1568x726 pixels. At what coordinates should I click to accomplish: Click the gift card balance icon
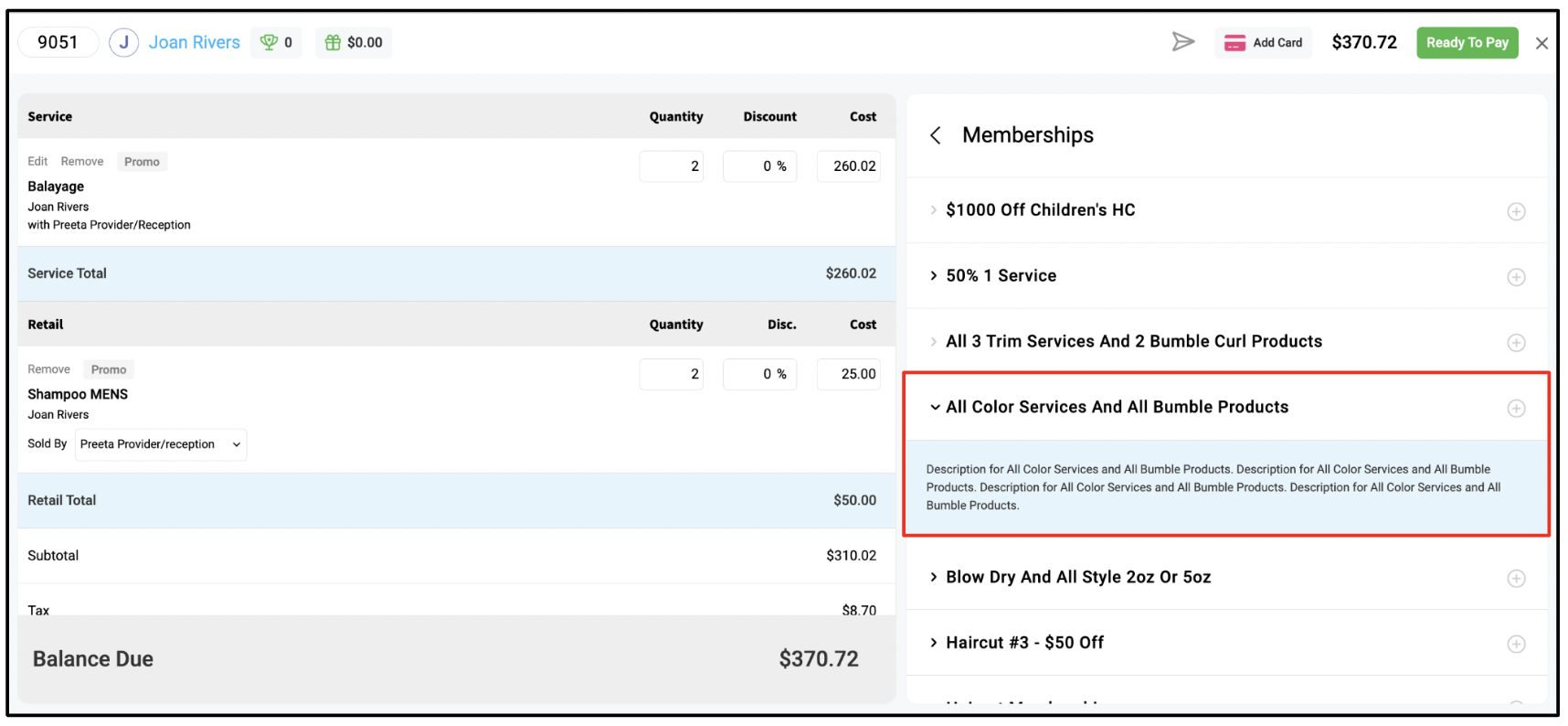pyautogui.click(x=333, y=42)
